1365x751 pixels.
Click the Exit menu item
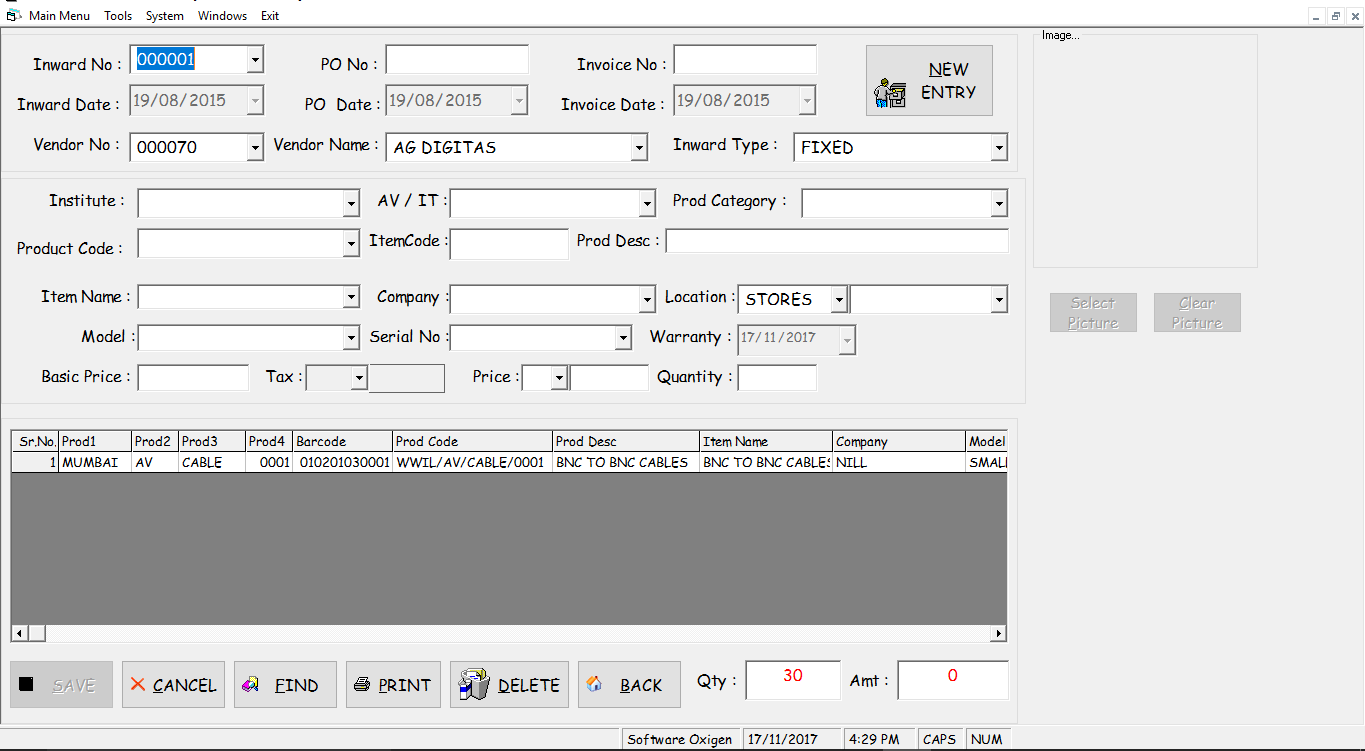click(270, 16)
